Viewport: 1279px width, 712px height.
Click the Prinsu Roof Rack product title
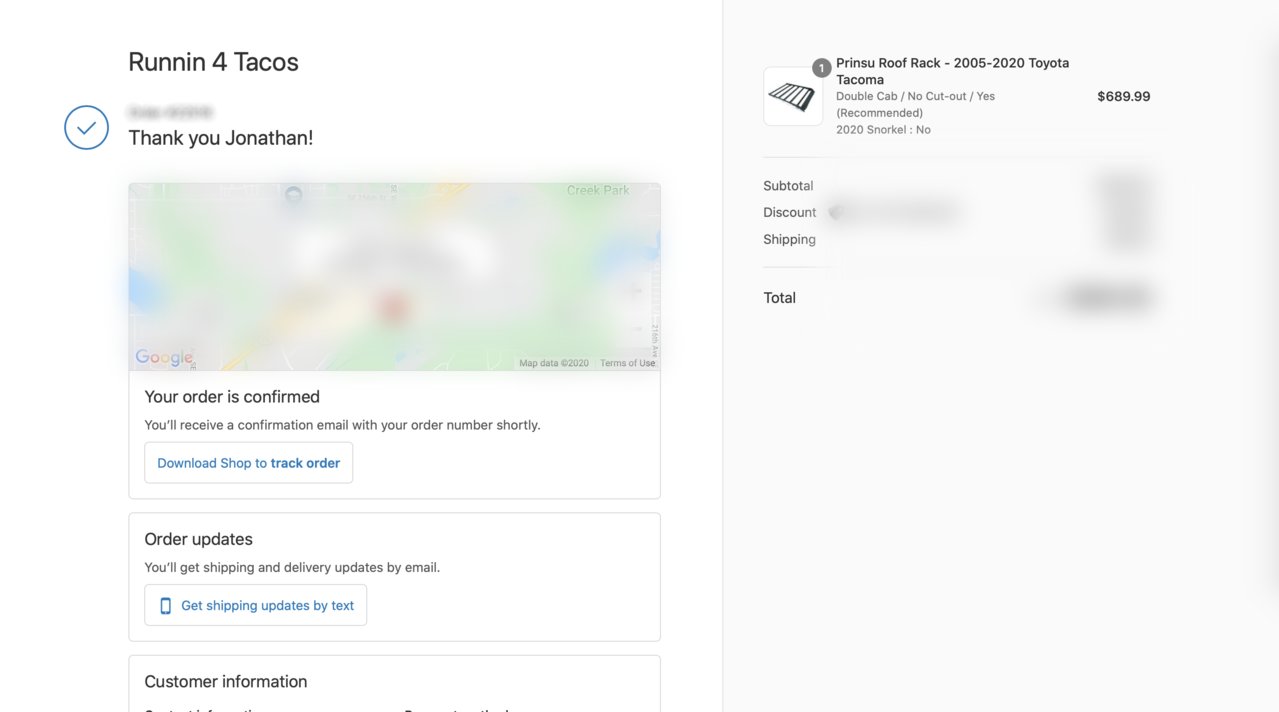click(953, 71)
